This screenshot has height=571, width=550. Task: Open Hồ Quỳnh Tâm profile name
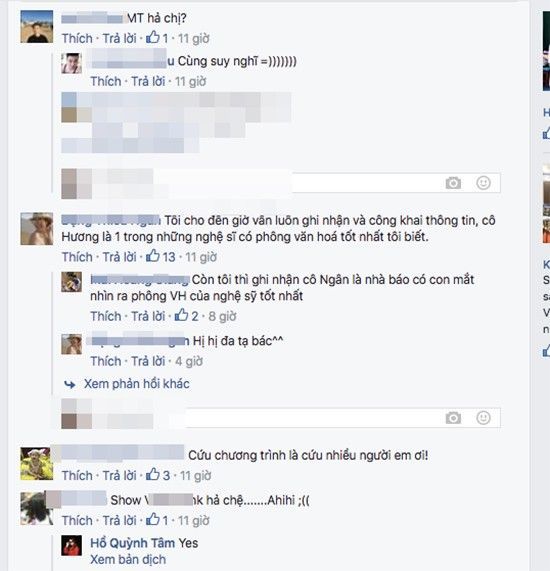(x=133, y=543)
